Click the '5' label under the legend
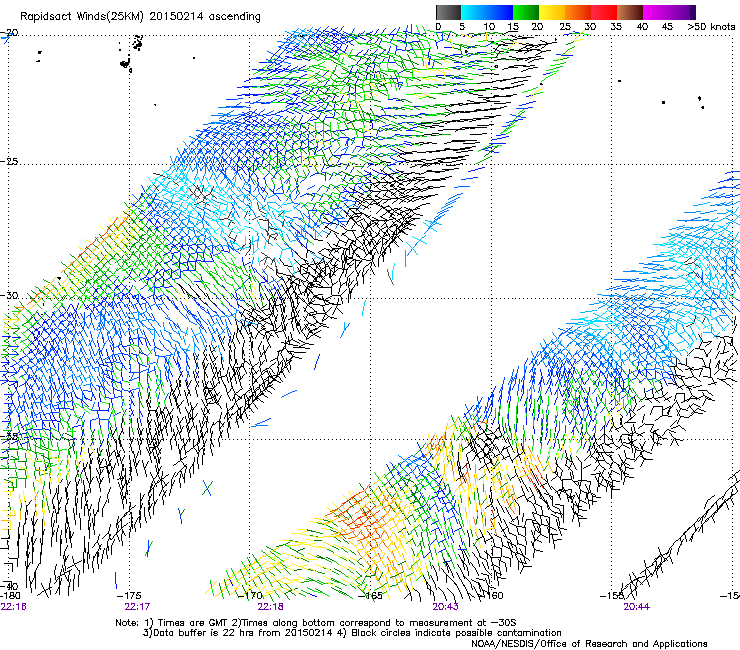Image resolution: width=740 pixels, height=650 pixels. [x=462, y=26]
